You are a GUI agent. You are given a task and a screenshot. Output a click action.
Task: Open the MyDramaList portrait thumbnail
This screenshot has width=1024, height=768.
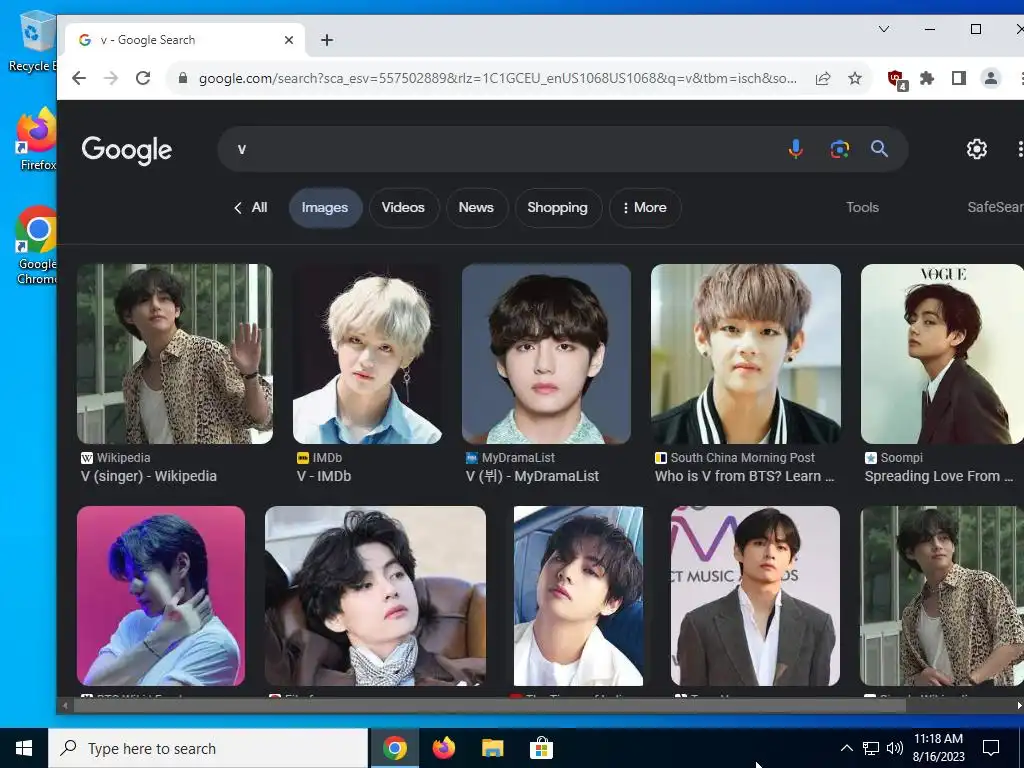(546, 354)
